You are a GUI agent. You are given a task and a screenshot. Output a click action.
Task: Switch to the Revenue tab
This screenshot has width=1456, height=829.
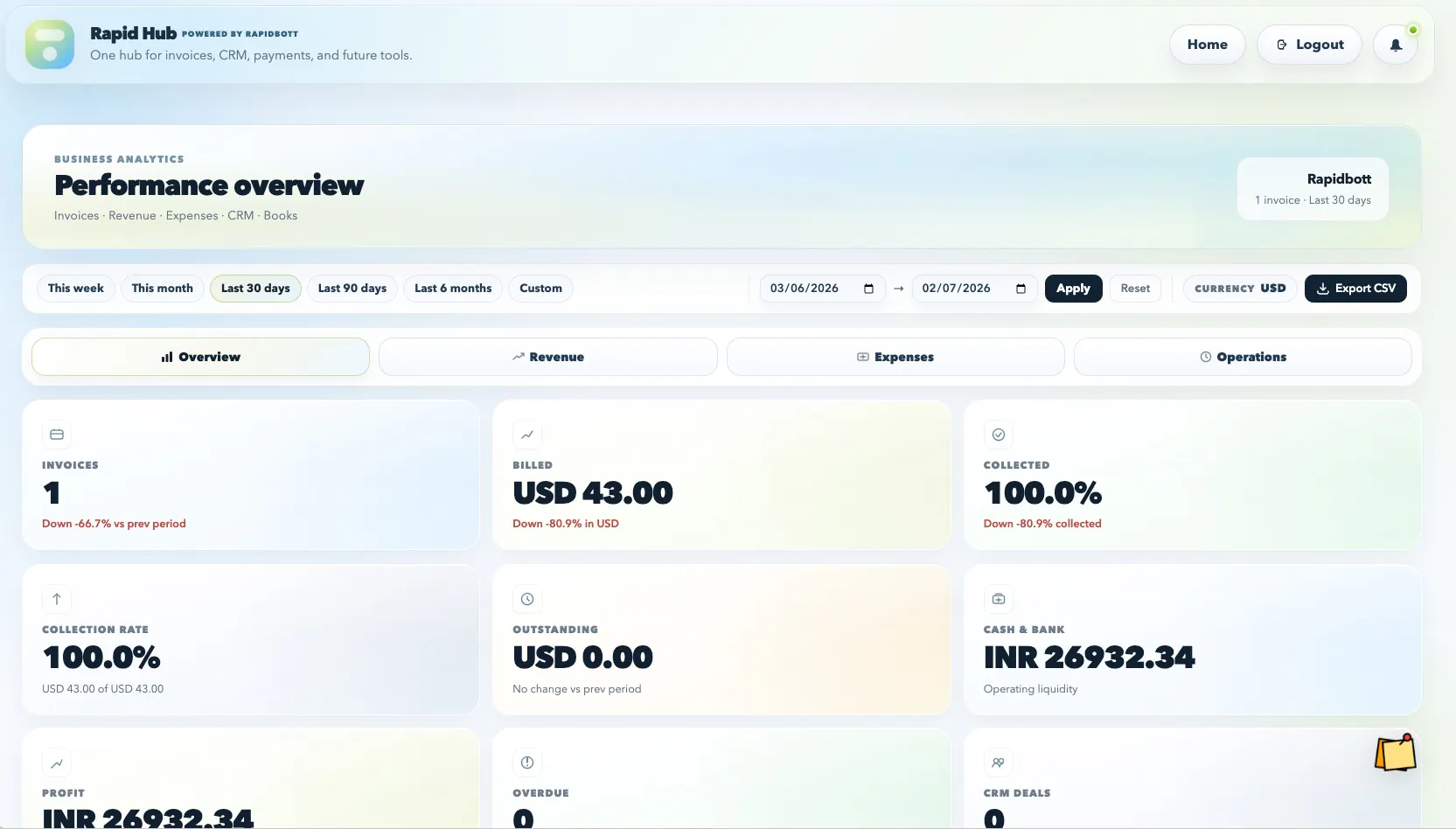tap(548, 357)
